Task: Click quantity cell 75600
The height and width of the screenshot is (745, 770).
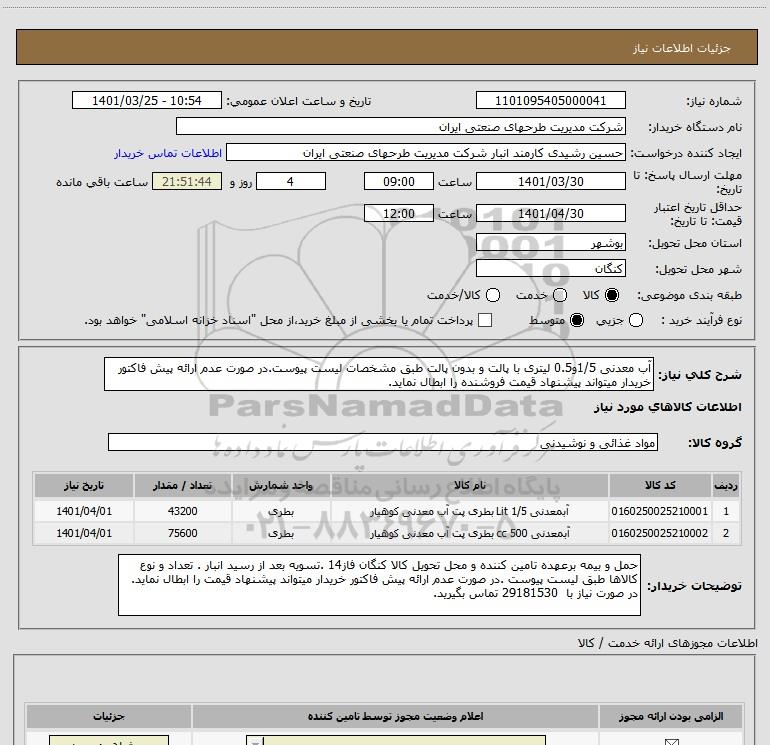Action: [x=183, y=533]
